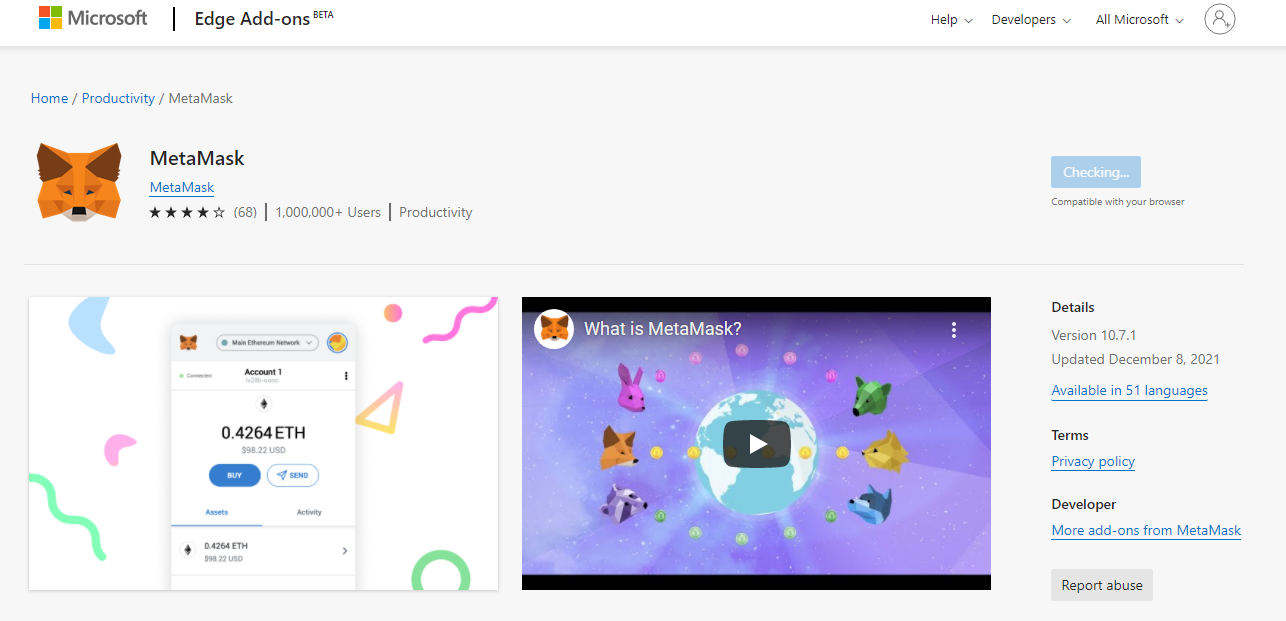Click the Report abuse button
Image resolution: width=1286 pixels, height=621 pixels.
tap(1102, 585)
